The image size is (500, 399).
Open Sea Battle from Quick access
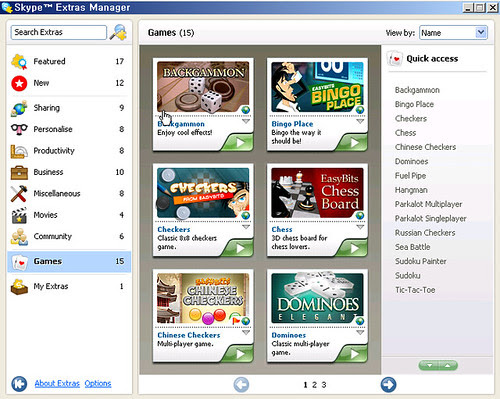coord(413,247)
